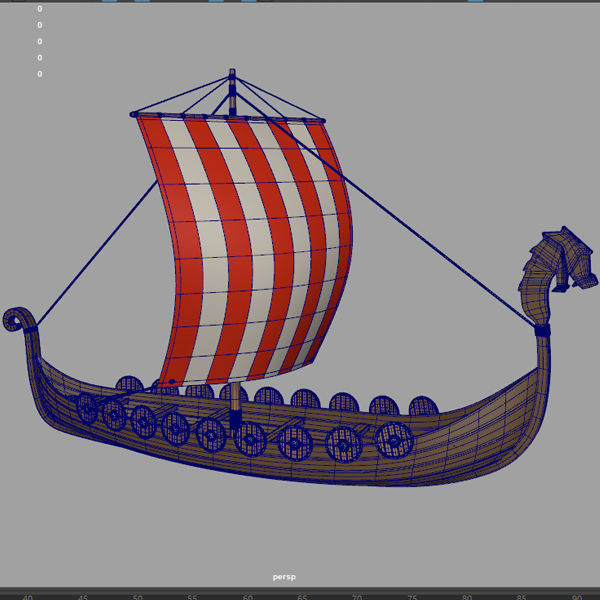
Task: Jump to frame 85 on the timeline
Action: (x=521, y=597)
